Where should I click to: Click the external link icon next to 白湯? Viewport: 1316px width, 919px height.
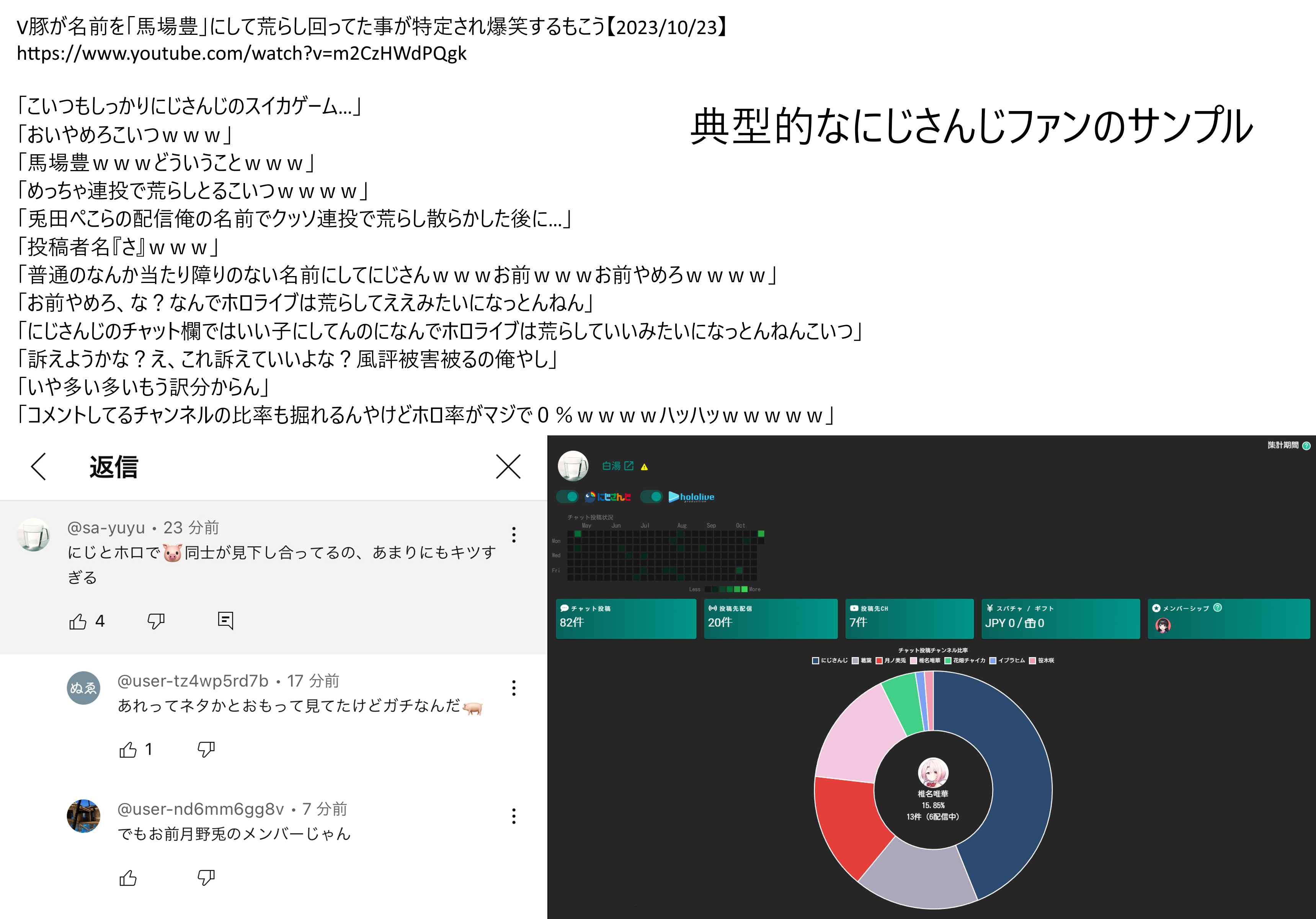[x=629, y=466]
